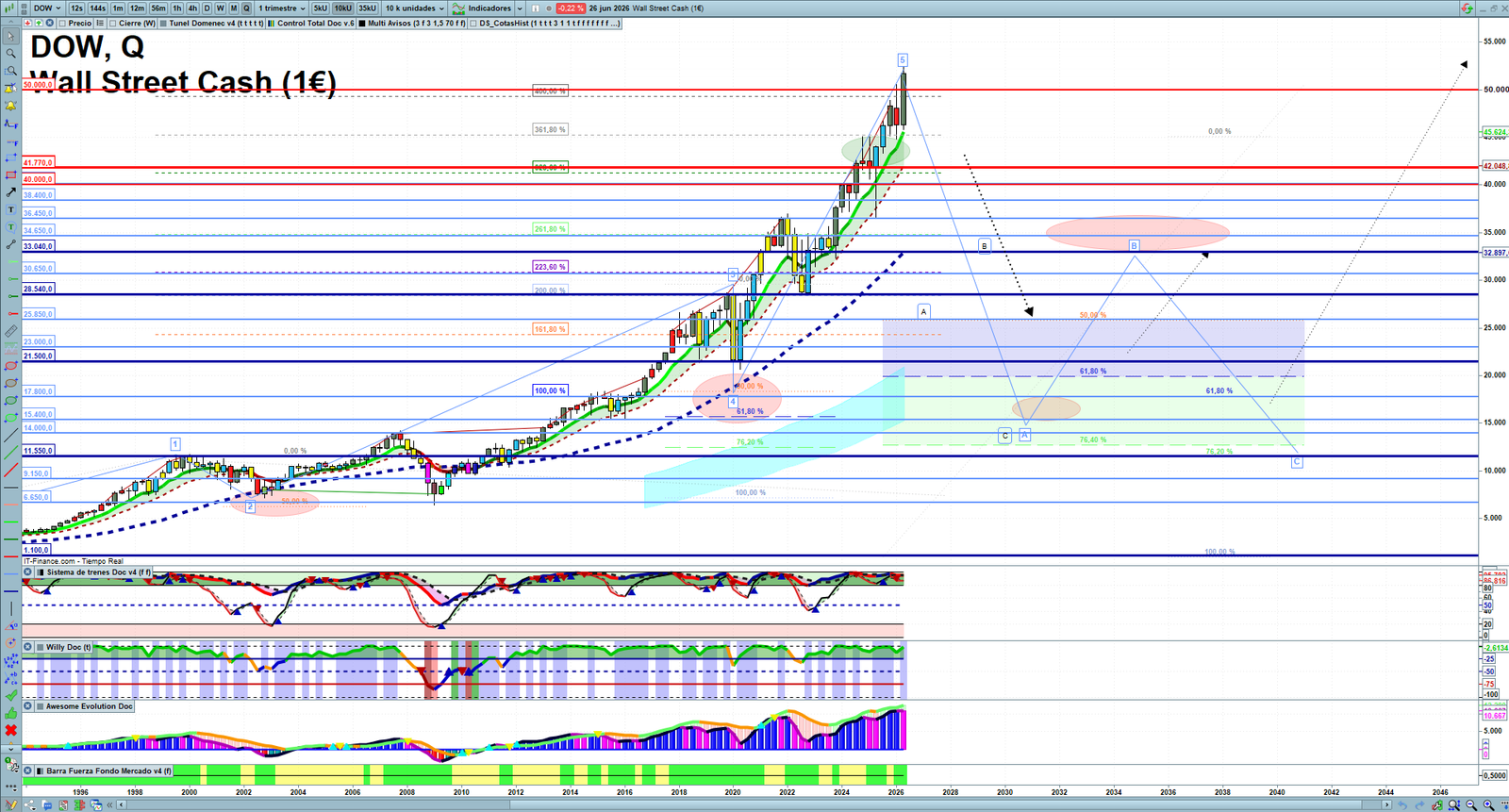Select the segment line tool
The height and width of the screenshot is (812, 1509).
point(10,244)
